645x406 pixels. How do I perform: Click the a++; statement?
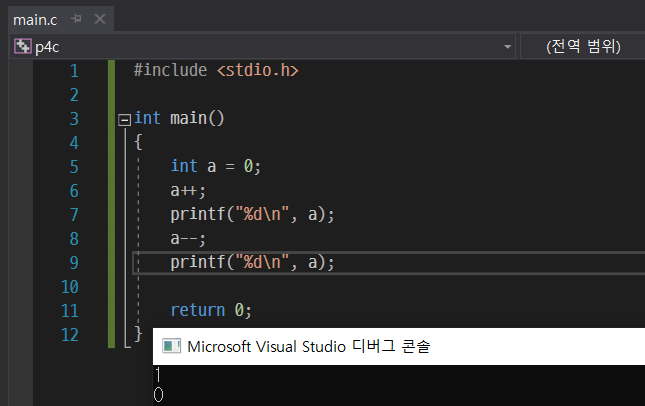click(x=188, y=190)
